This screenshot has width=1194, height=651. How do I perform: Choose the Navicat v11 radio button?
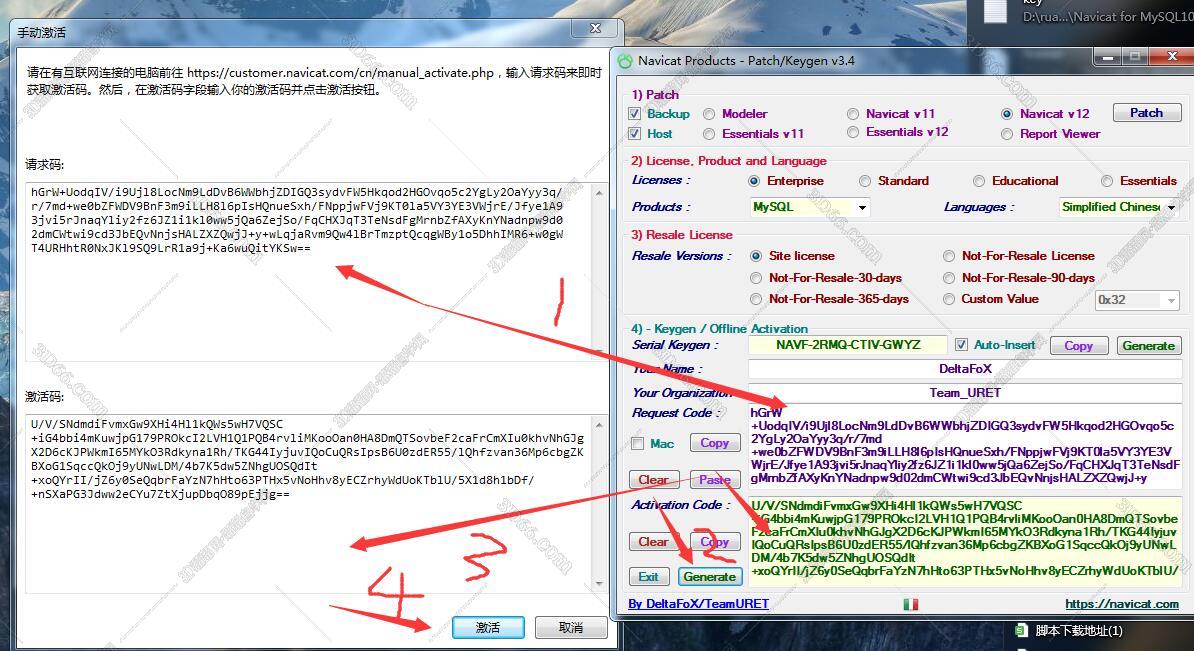point(853,114)
